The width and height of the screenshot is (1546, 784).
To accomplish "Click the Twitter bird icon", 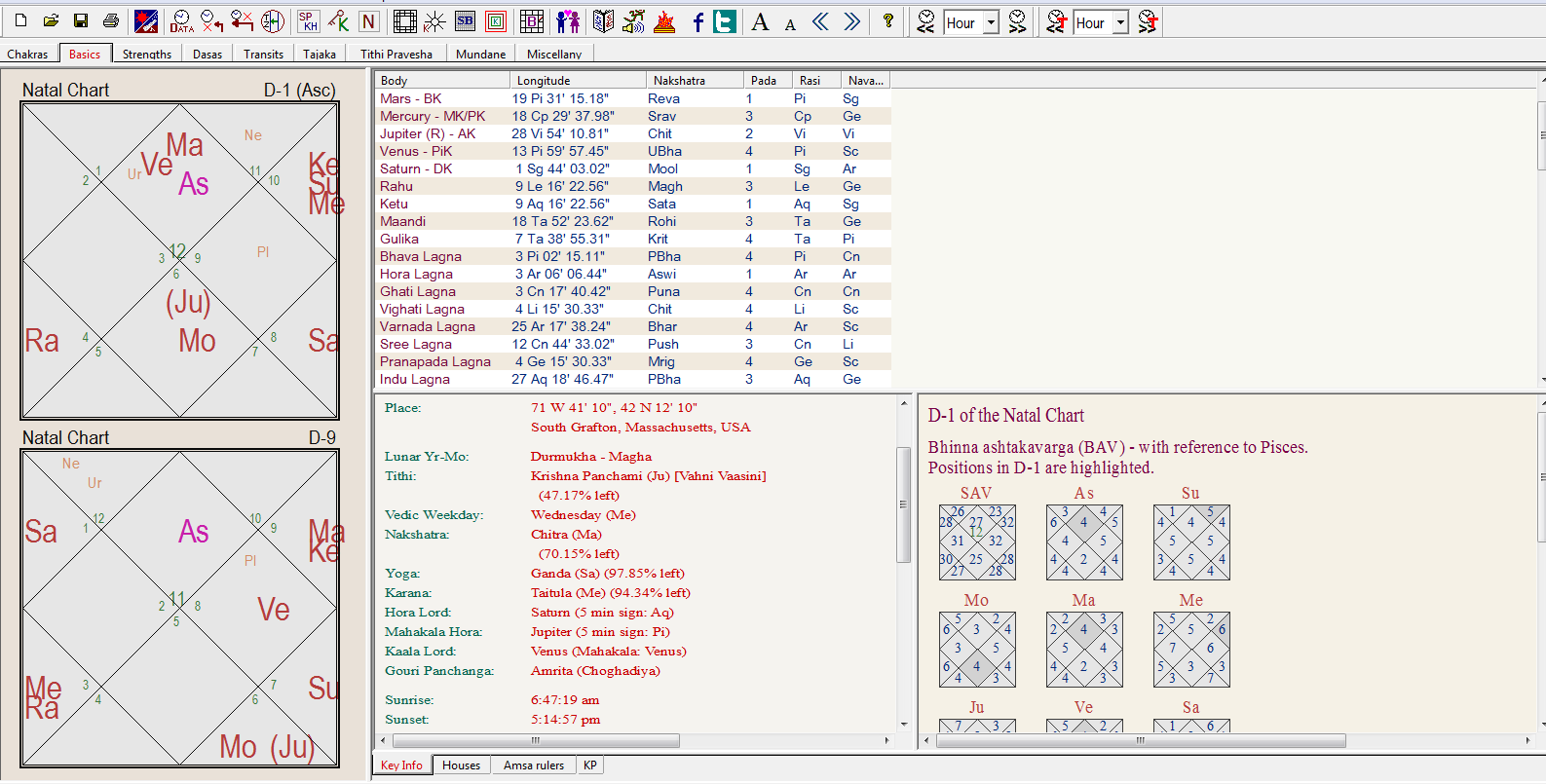I will pos(725,21).
